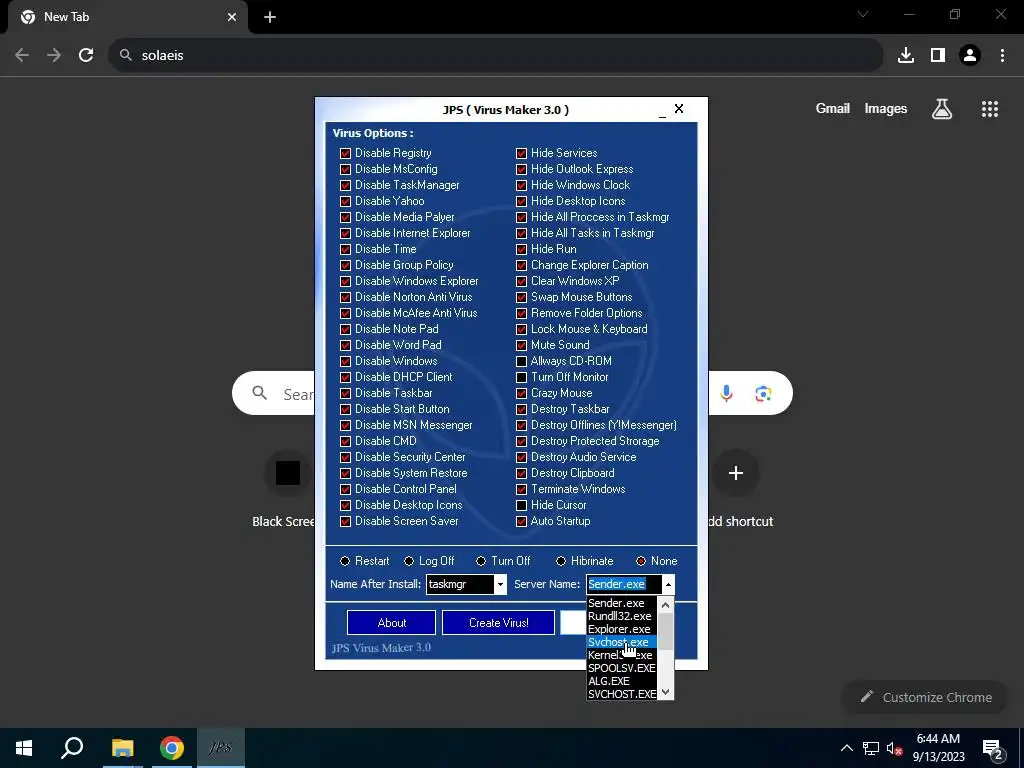Click Chrome's forward navigation arrow
Viewport: 1024px width, 768px height.
(x=54, y=56)
